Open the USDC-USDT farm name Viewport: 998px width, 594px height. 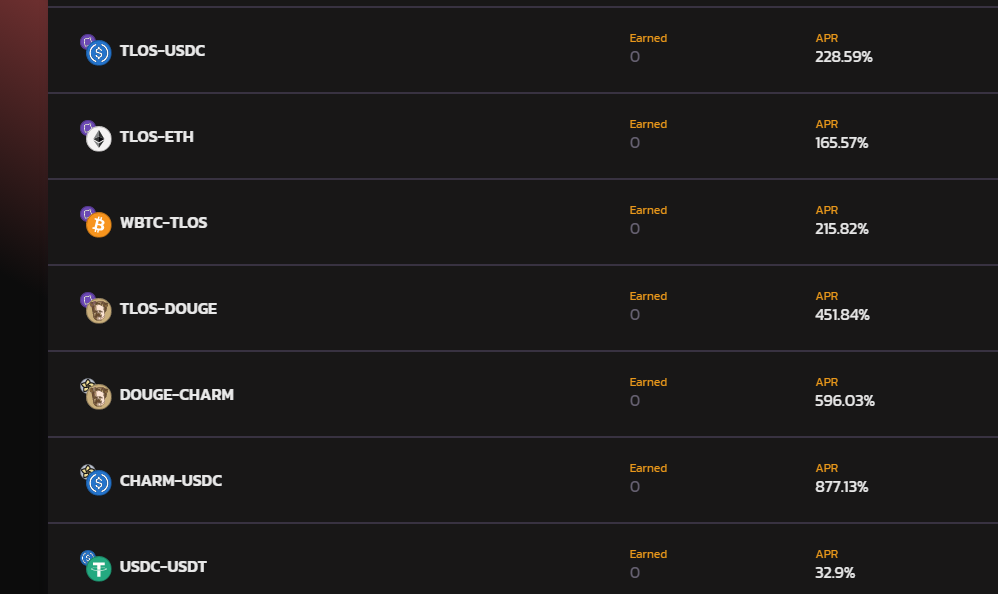point(163,567)
